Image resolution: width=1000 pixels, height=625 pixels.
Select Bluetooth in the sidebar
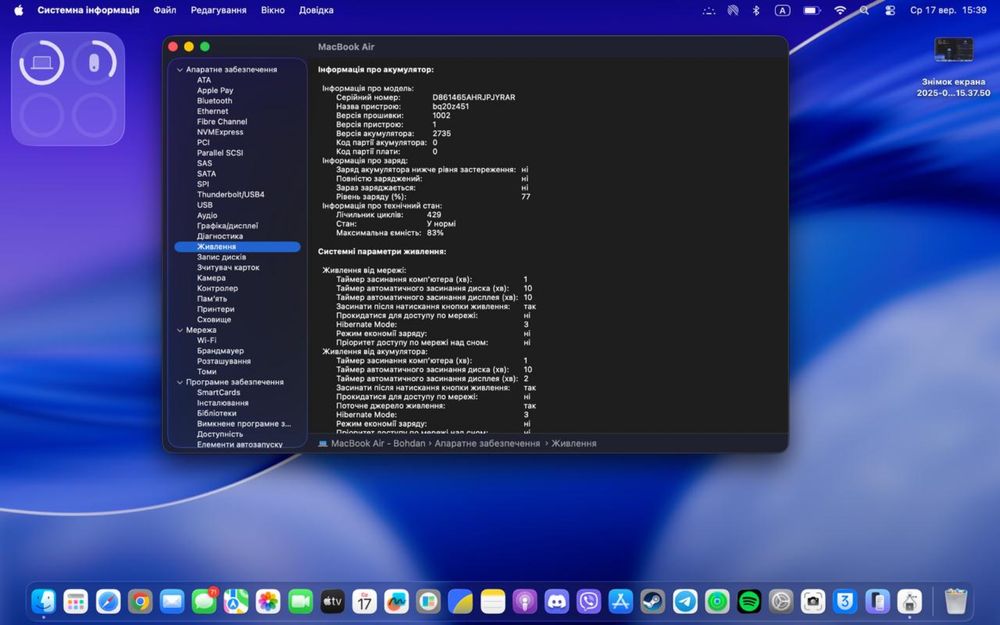tap(214, 101)
